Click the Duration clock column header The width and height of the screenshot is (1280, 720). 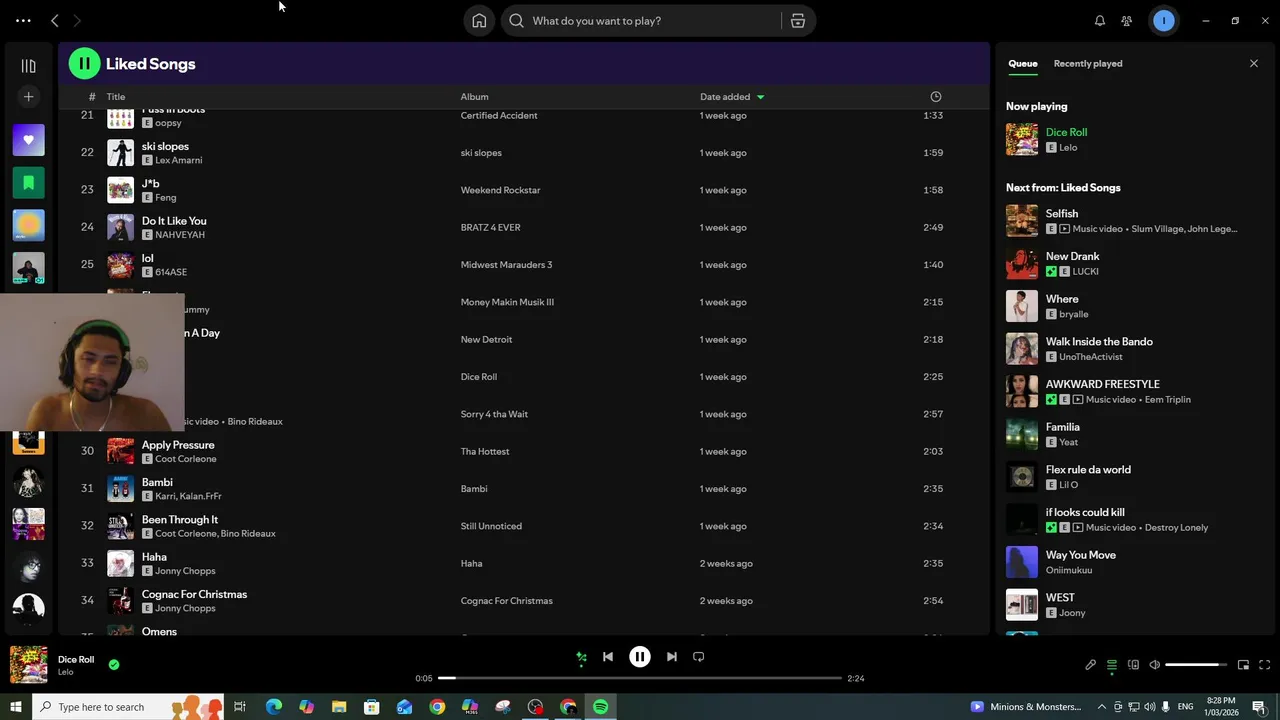pos(936,97)
